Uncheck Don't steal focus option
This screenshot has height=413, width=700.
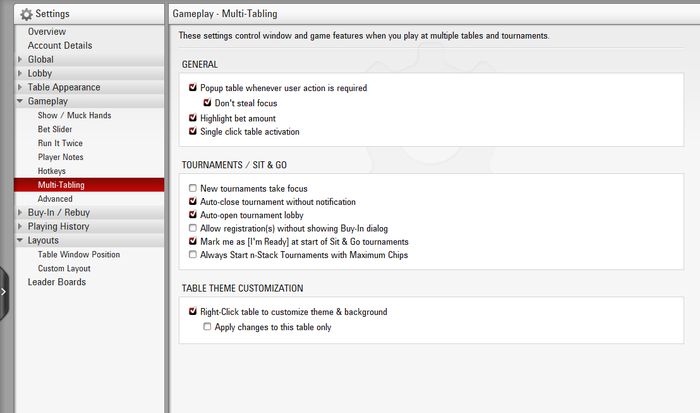pyautogui.click(x=207, y=103)
